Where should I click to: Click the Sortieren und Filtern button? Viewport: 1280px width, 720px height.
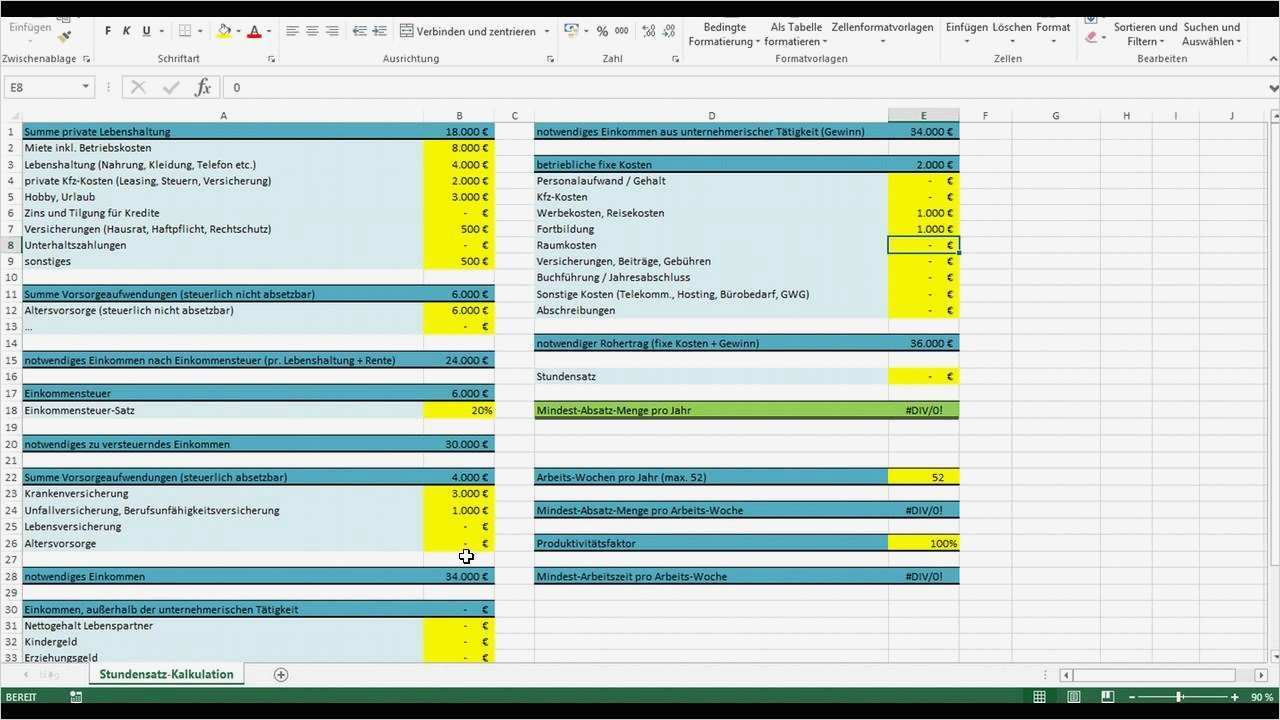coord(1145,34)
